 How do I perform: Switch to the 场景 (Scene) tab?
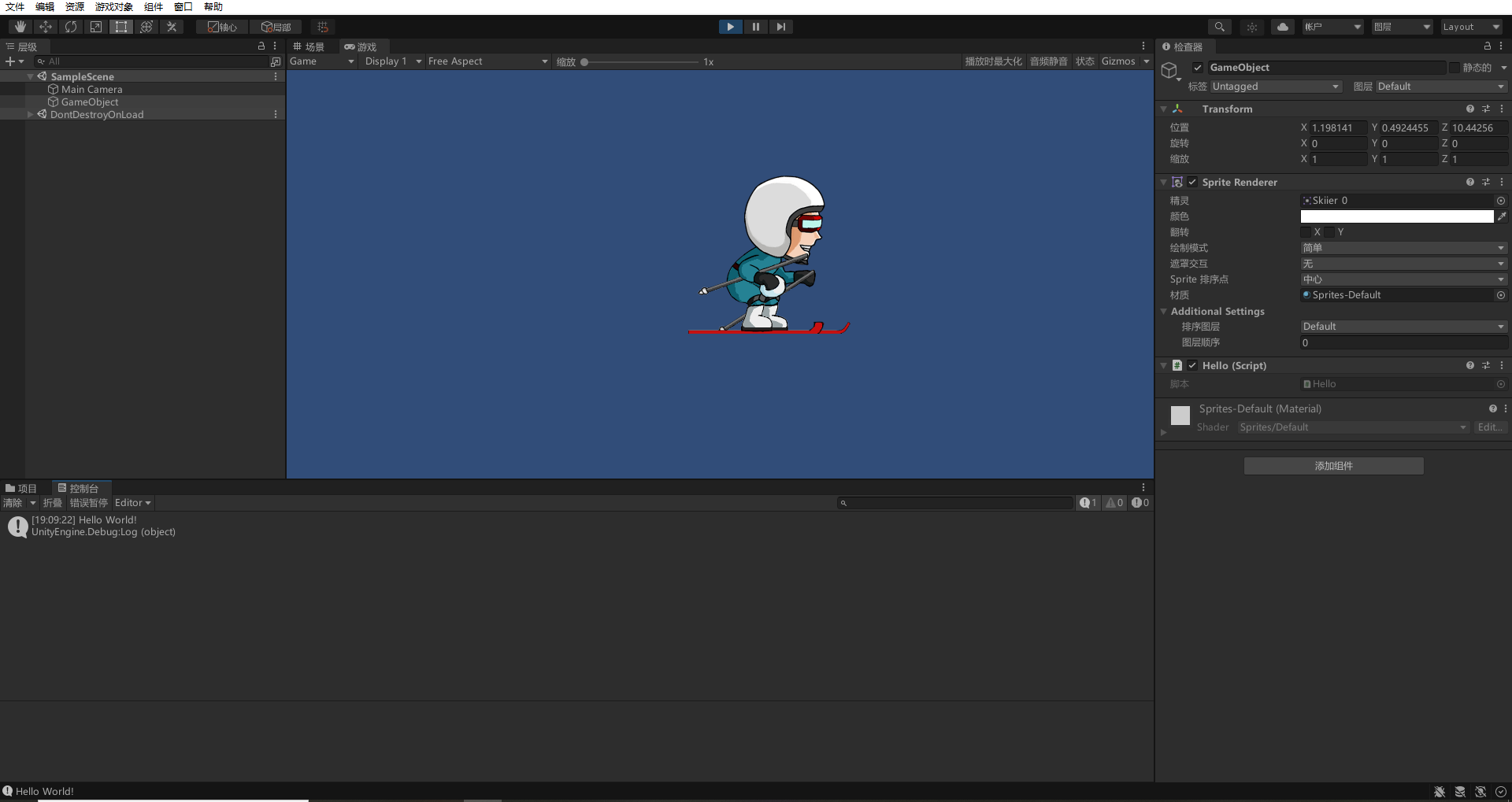pos(309,47)
